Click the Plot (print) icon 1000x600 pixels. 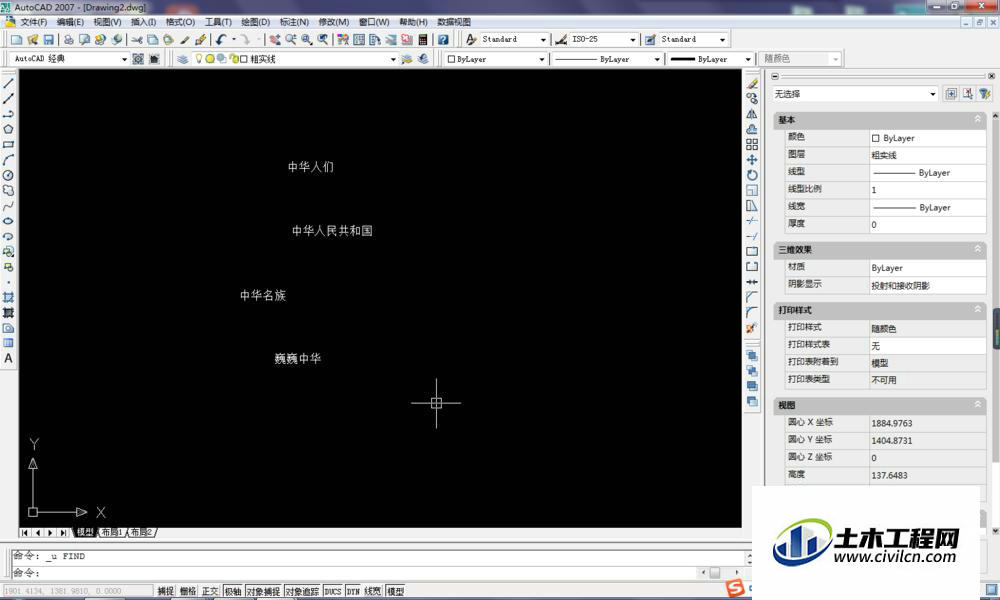point(68,40)
